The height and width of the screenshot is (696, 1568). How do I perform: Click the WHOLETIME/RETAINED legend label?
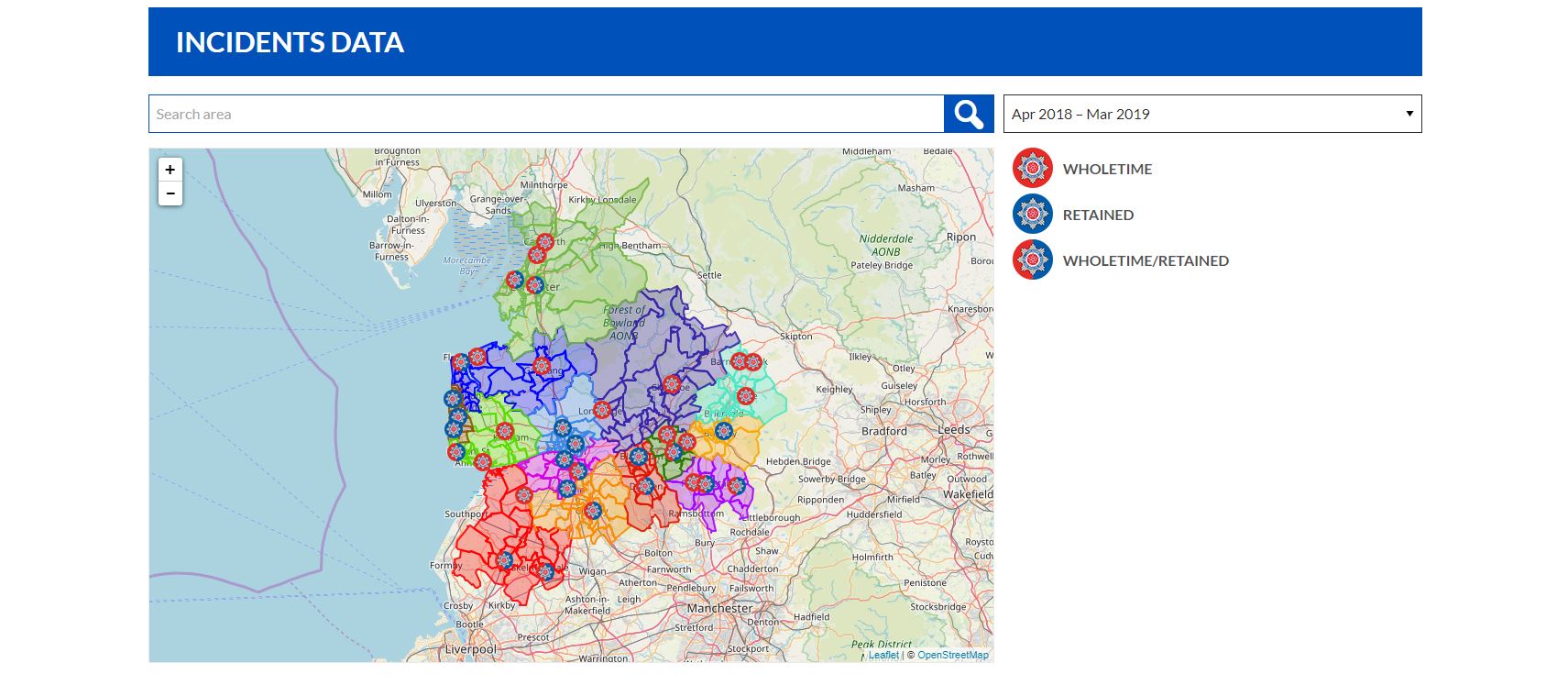point(1146,260)
